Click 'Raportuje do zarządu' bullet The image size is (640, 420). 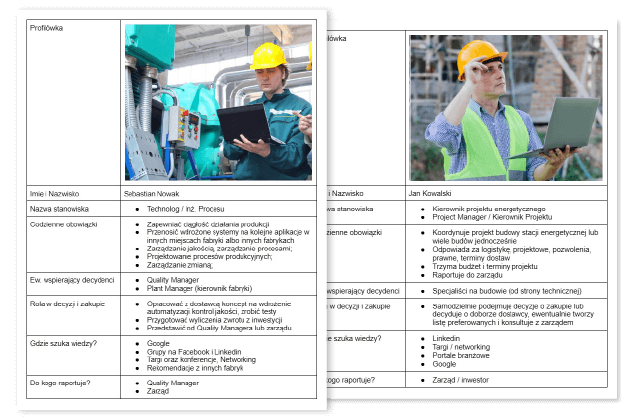coord(467,274)
